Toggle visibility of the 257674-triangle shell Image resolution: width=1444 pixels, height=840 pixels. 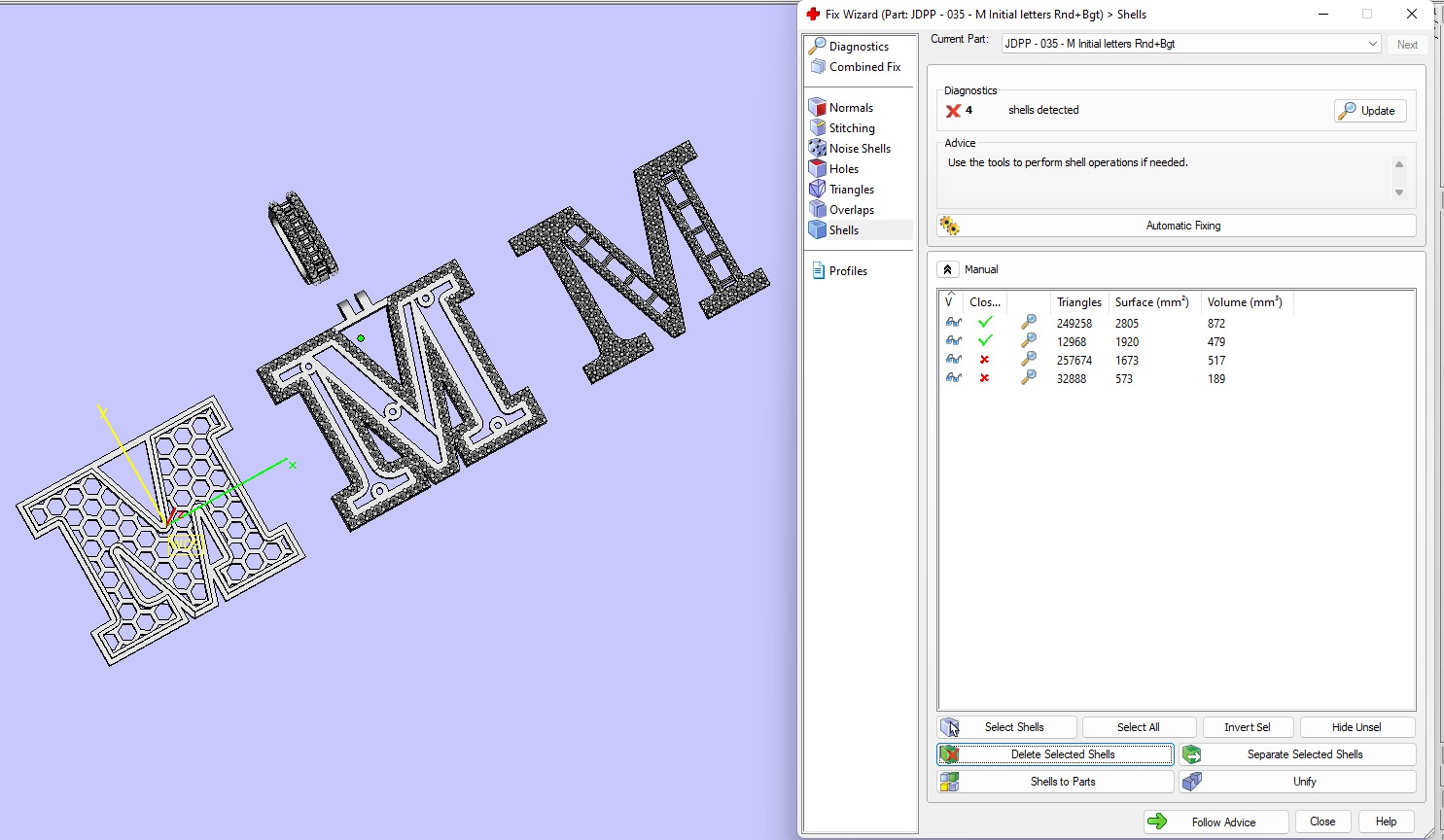[954, 360]
